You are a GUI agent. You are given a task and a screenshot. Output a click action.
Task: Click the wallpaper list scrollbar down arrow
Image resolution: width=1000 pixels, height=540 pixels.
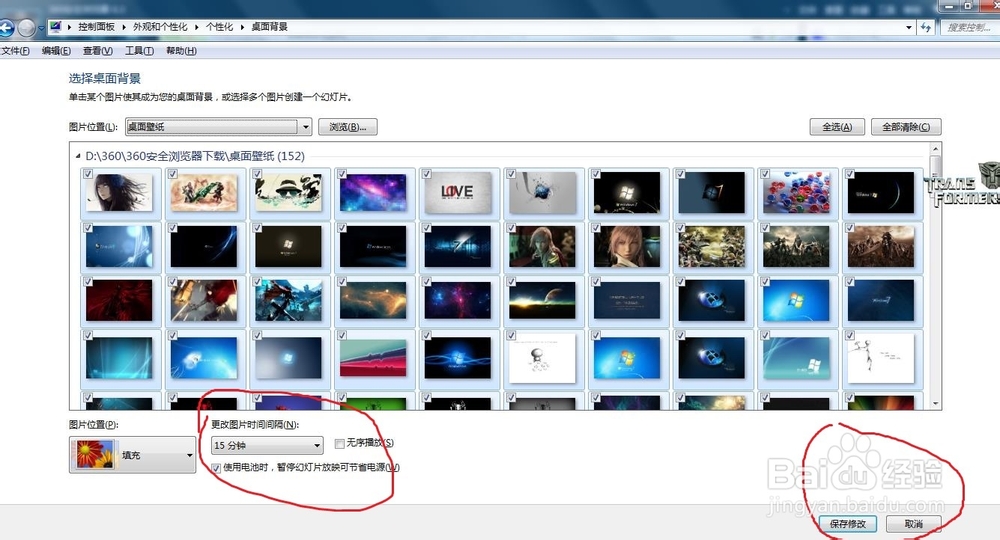936,404
